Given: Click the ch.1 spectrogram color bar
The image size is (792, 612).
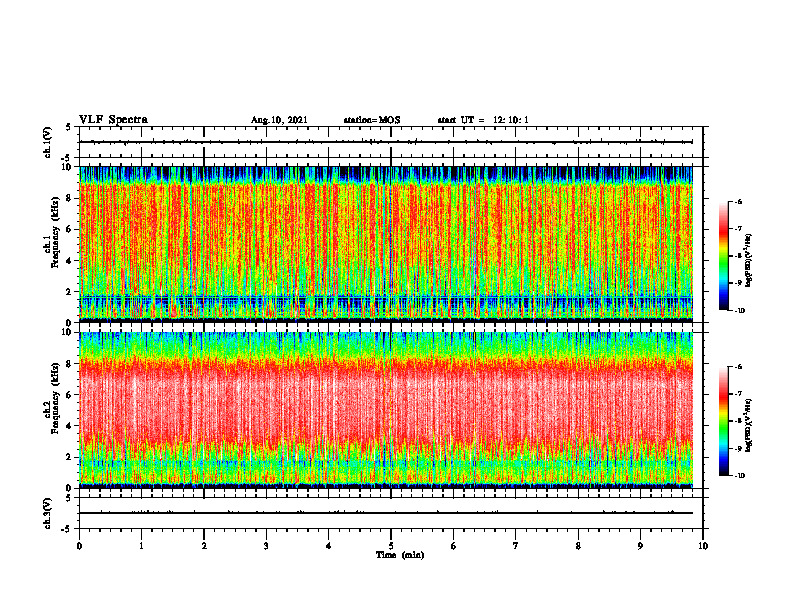Looking at the screenshot, I should [723, 256].
